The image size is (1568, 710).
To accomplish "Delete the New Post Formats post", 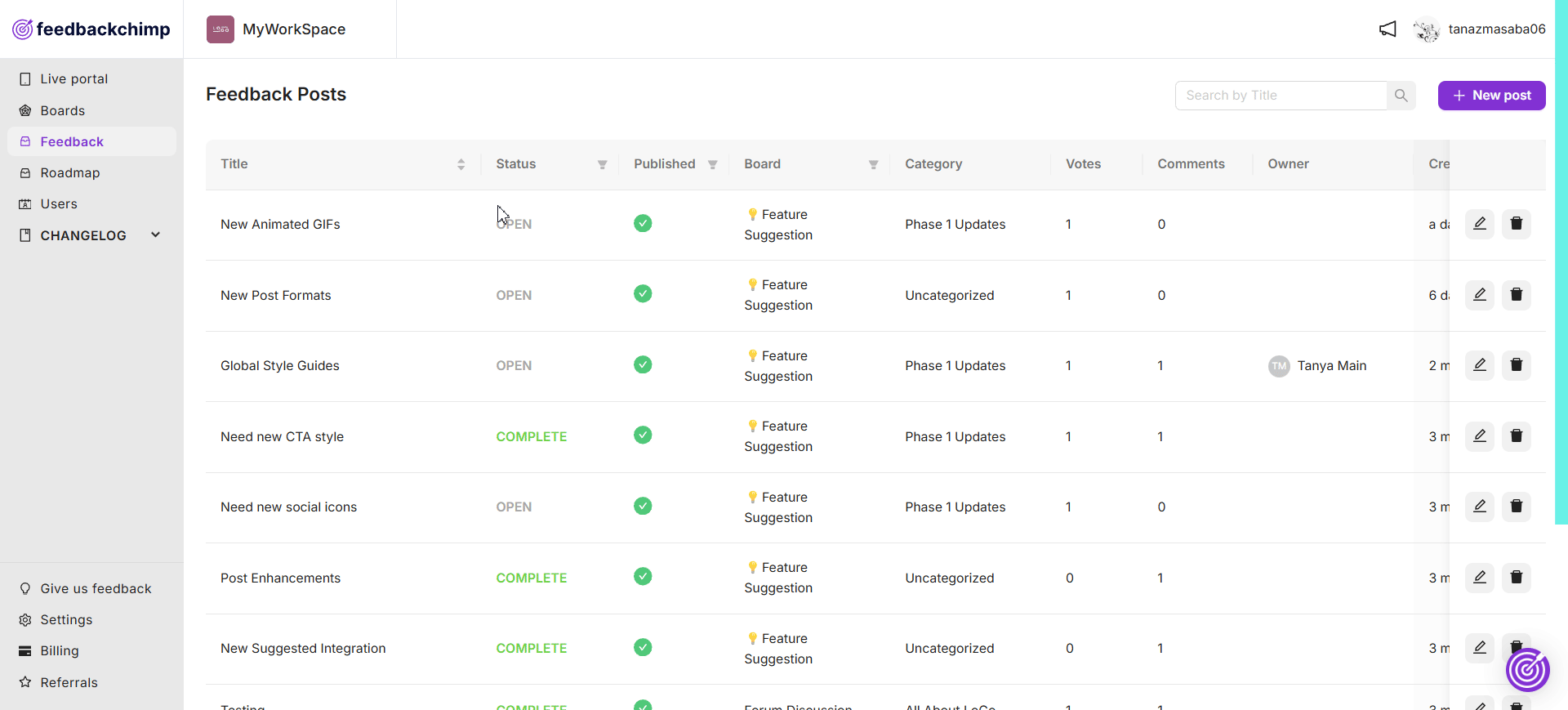I will [x=1517, y=295].
